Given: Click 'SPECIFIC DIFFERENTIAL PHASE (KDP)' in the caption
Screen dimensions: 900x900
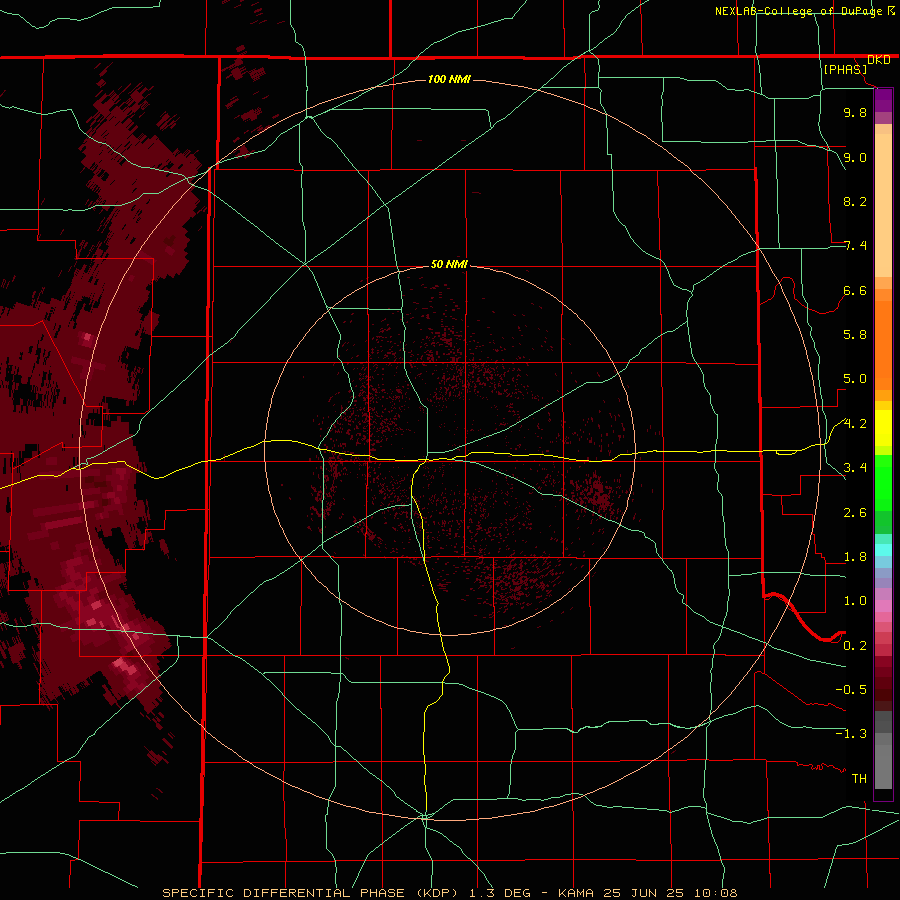Looking at the screenshot, I should pyautogui.click(x=312, y=893).
